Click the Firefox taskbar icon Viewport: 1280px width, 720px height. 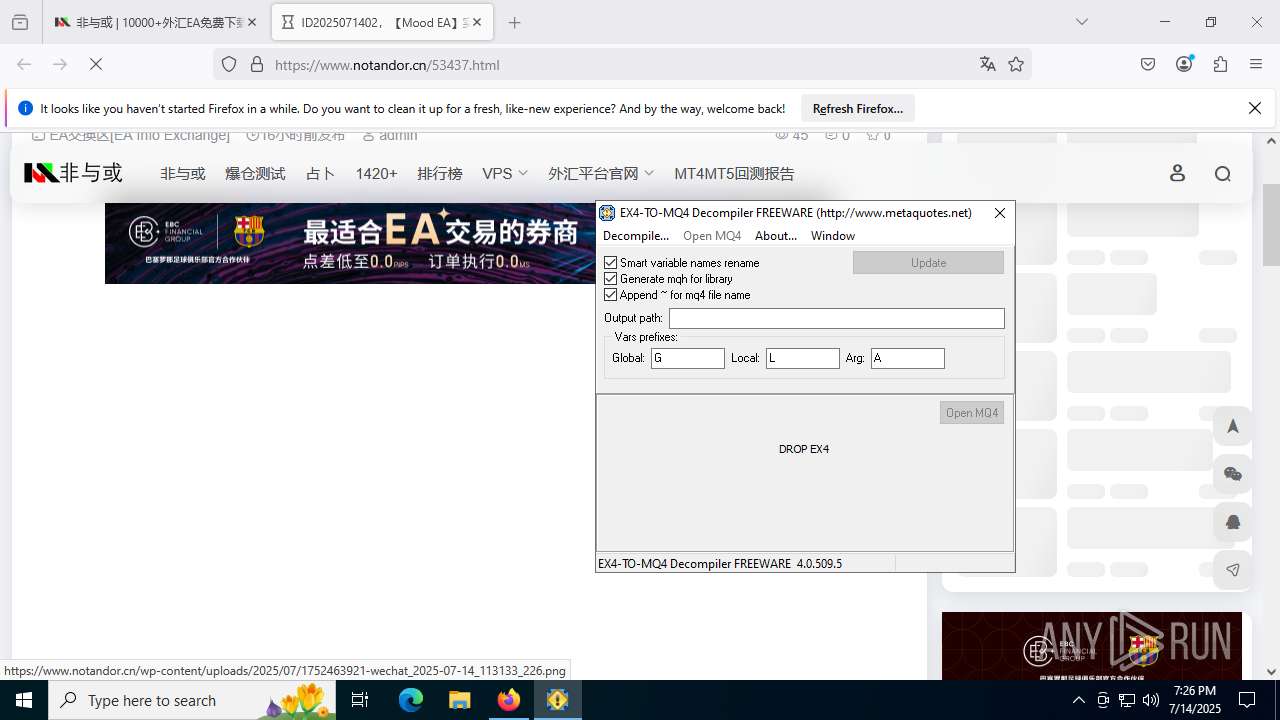pos(509,700)
